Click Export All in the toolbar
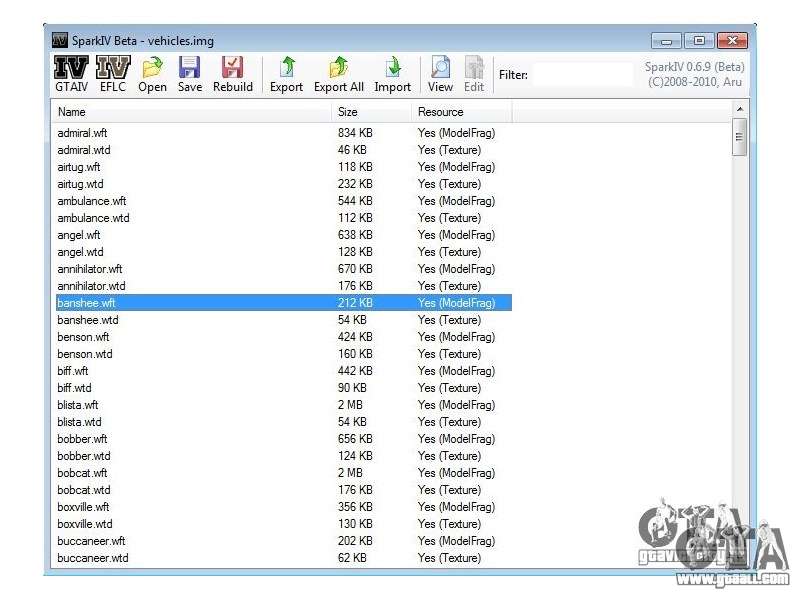 pyautogui.click(x=339, y=74)
